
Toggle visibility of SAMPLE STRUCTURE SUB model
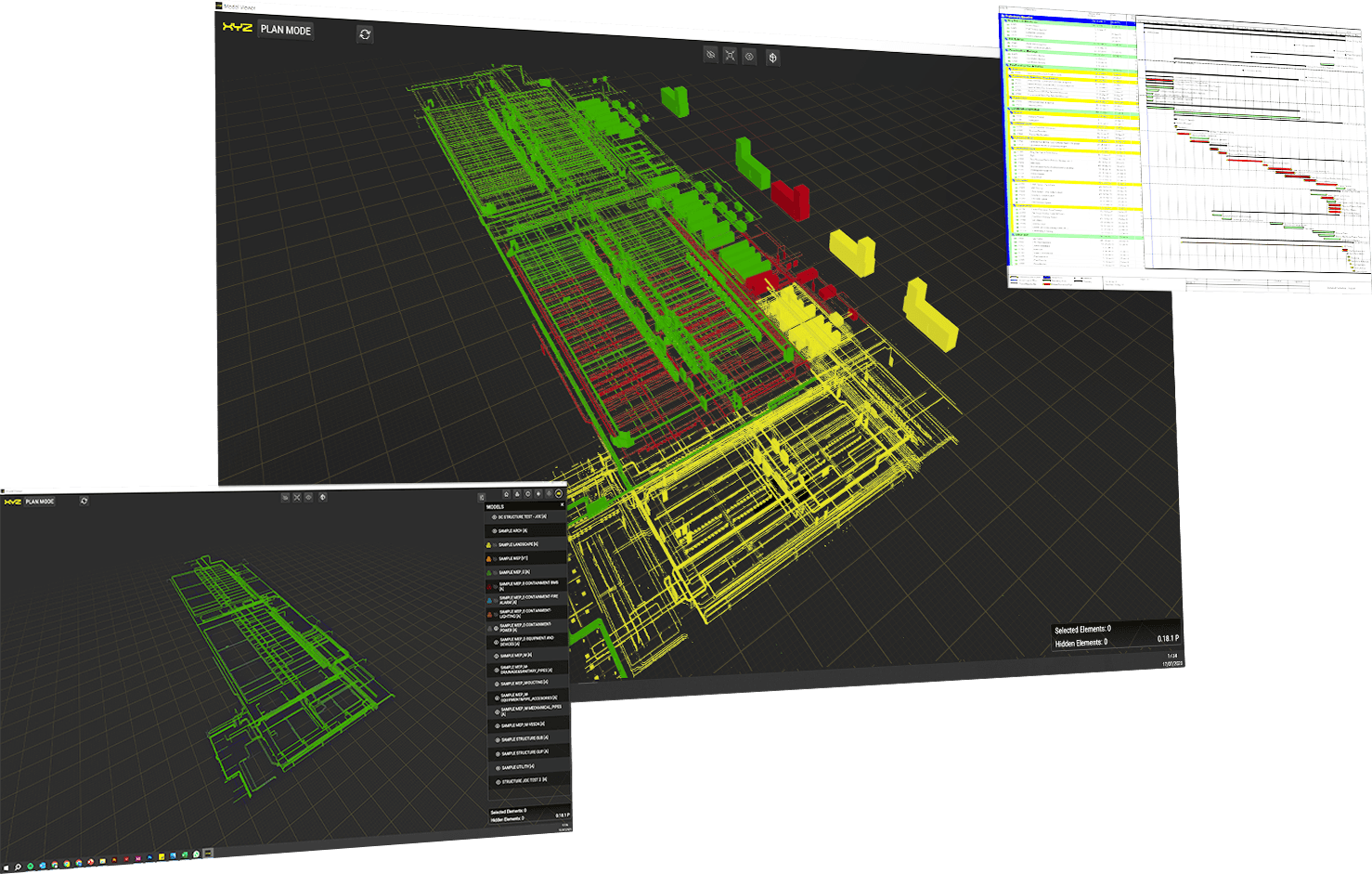[497, 739]
